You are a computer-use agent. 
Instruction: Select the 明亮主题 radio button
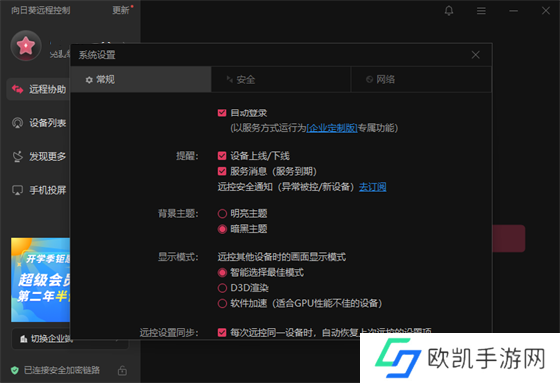[222, 214]
